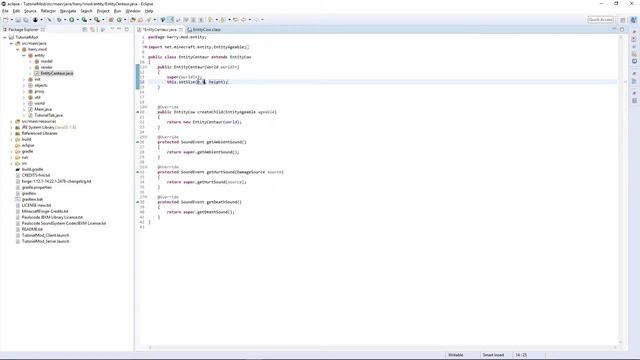Open the File menu
Viewport: 640px width, 360px height.
5,11
